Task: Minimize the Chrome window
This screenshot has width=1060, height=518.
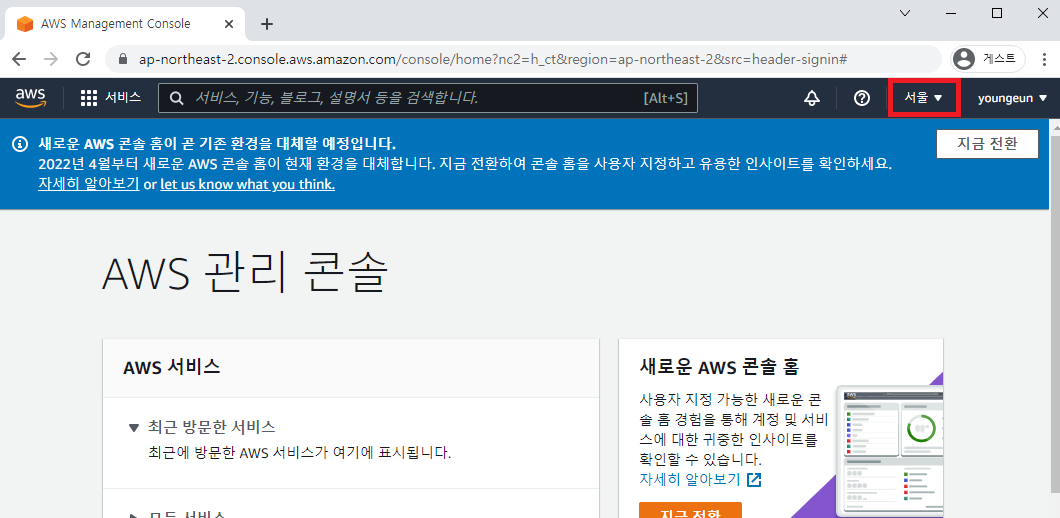Action: 951,13
